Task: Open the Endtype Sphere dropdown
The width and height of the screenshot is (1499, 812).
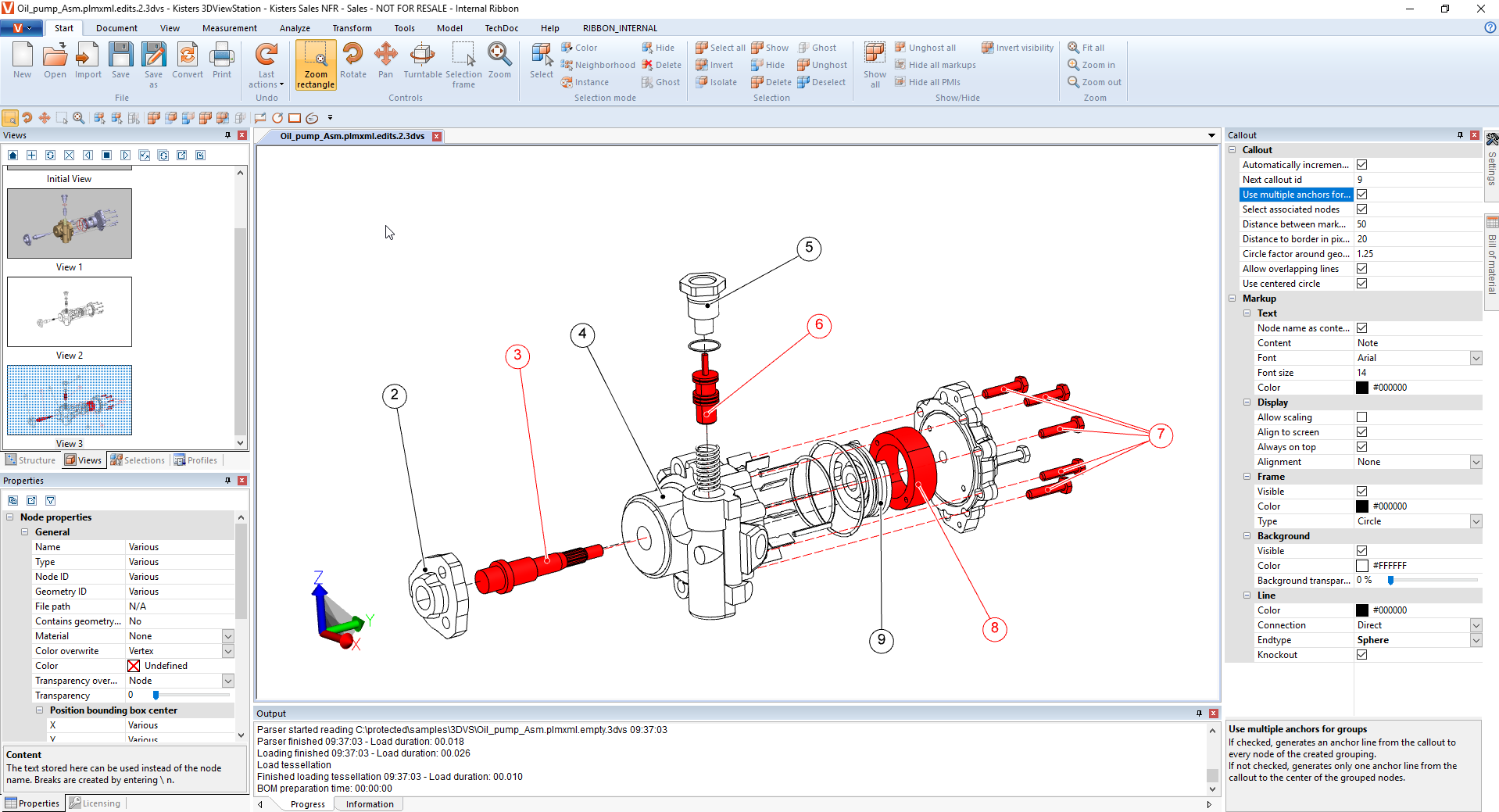Action: point(1476,640)
